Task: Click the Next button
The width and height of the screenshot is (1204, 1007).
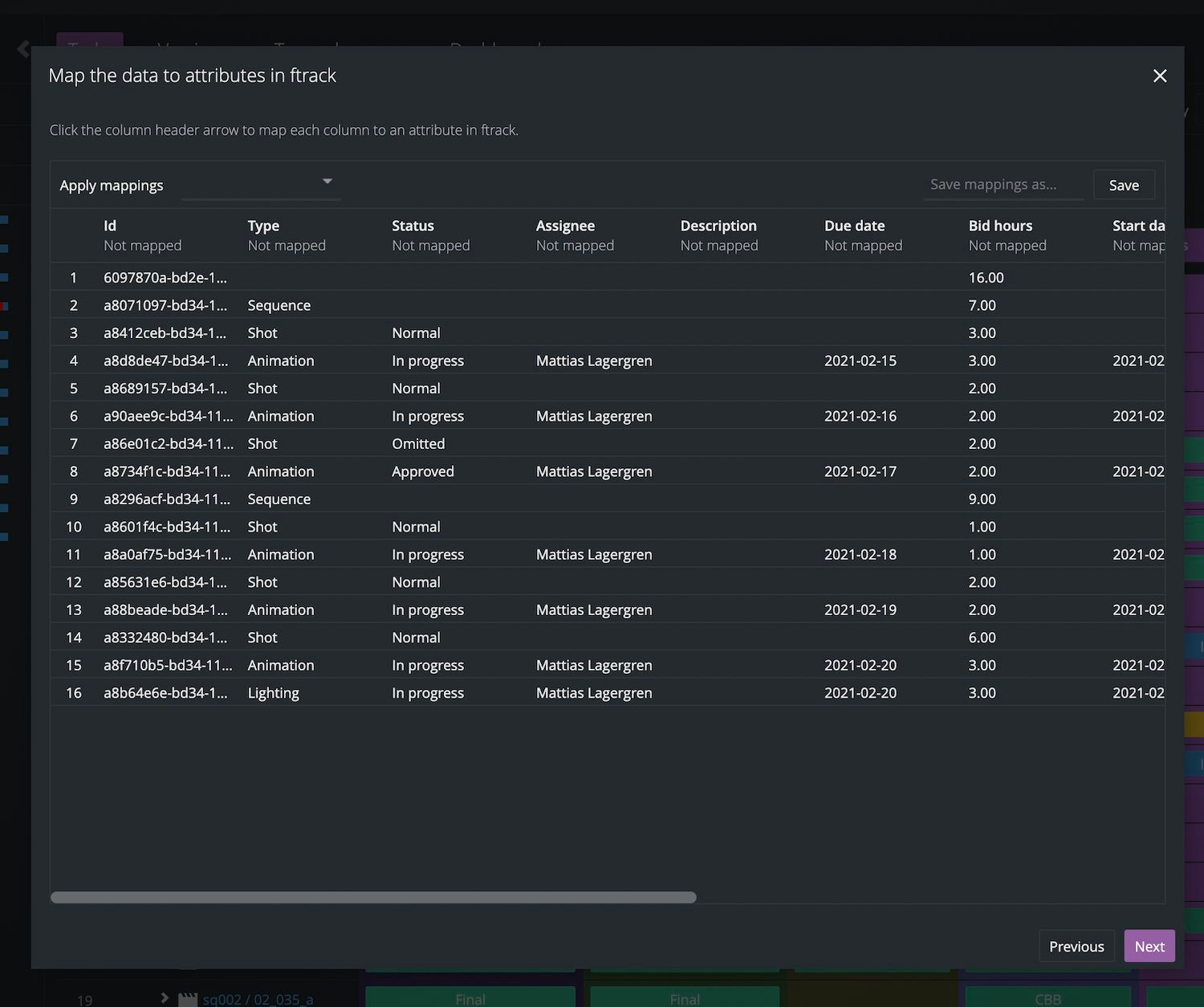Action: (1149, 946)
